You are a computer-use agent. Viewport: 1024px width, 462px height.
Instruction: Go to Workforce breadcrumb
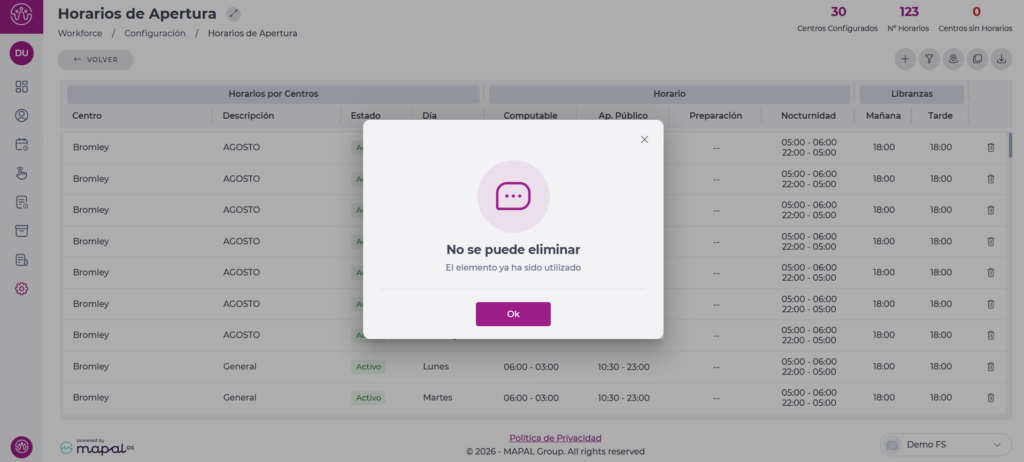79,33
